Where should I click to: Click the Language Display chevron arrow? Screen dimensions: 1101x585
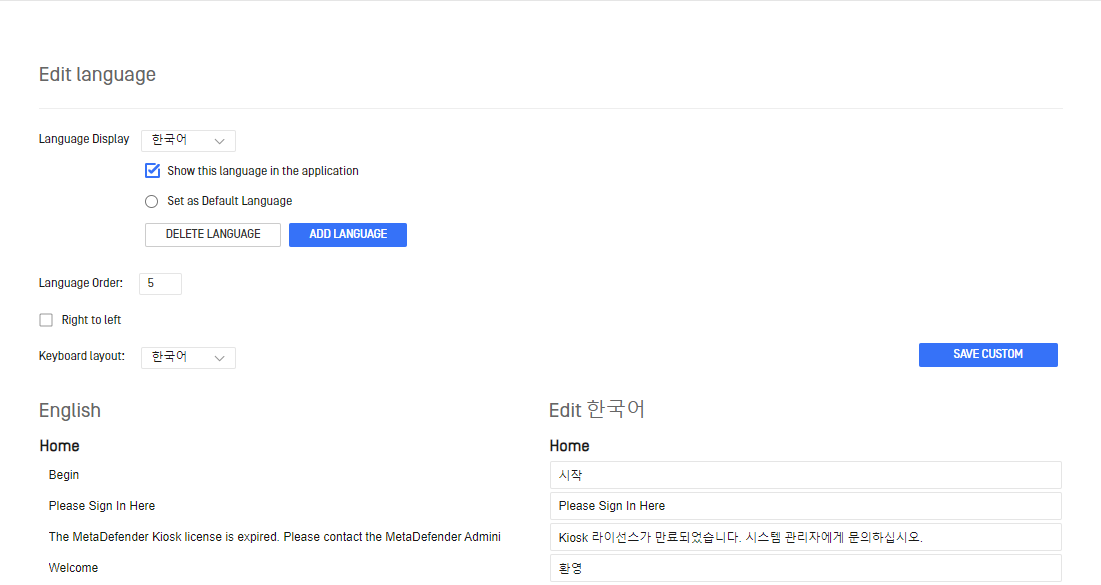tap(219, 141)
